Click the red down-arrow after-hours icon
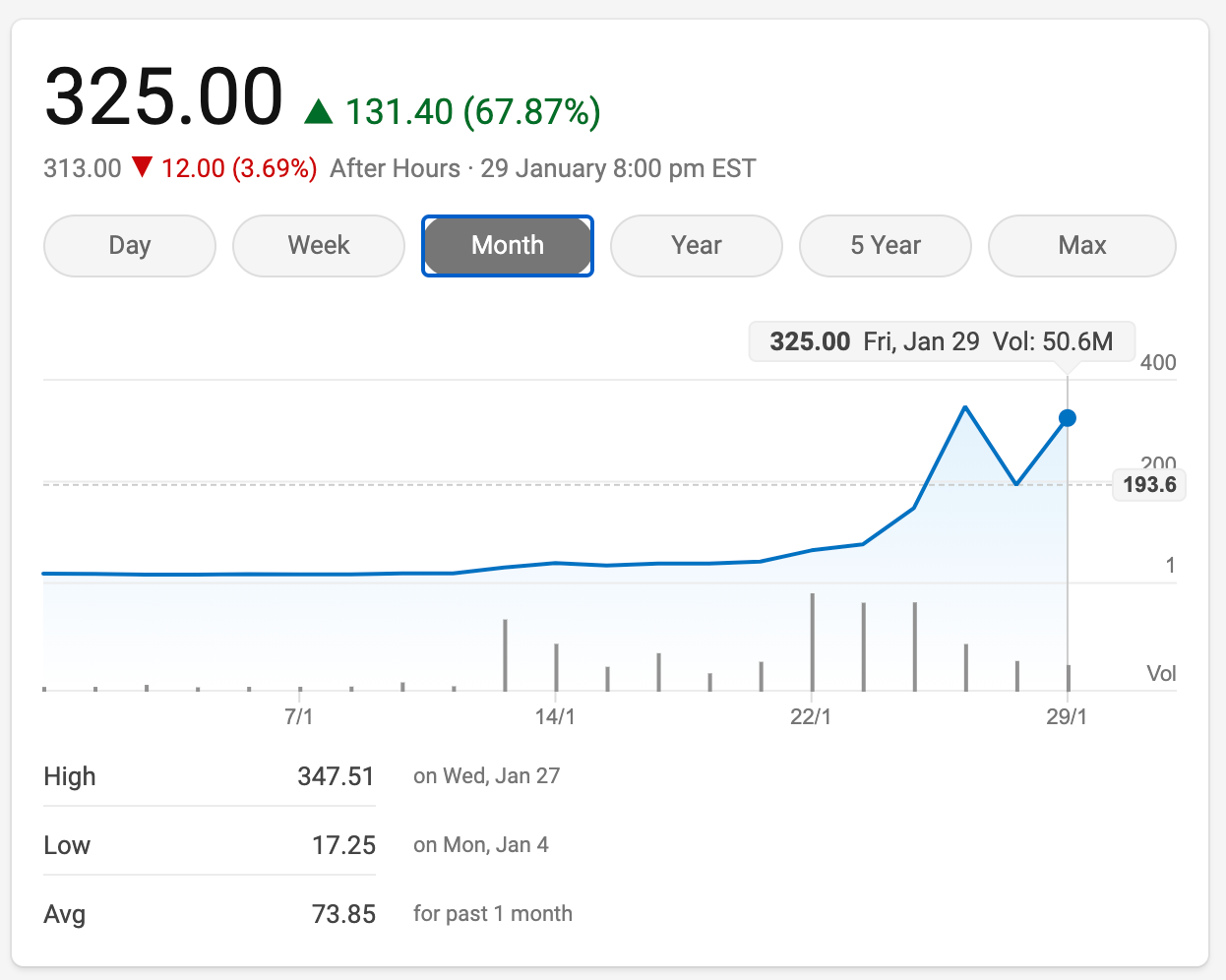Screen dimensions: 1226x980 pos(143,167)
